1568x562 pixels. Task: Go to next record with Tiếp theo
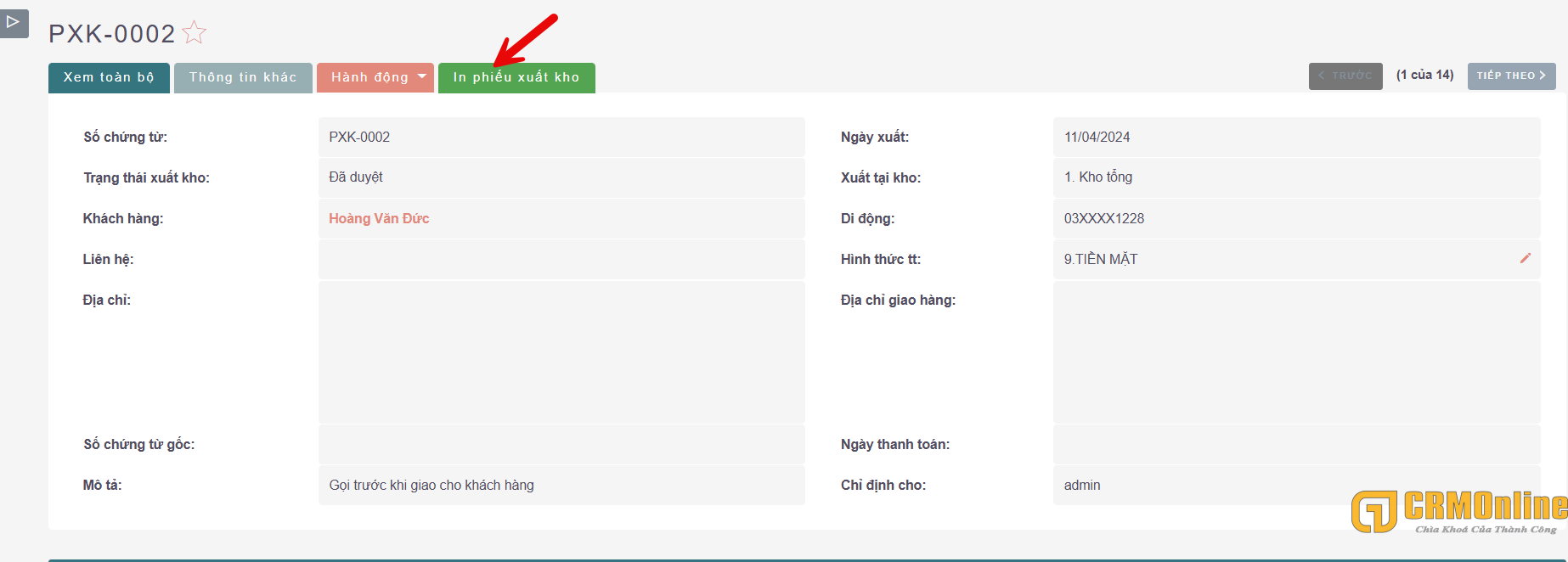tap(1510, 76)
